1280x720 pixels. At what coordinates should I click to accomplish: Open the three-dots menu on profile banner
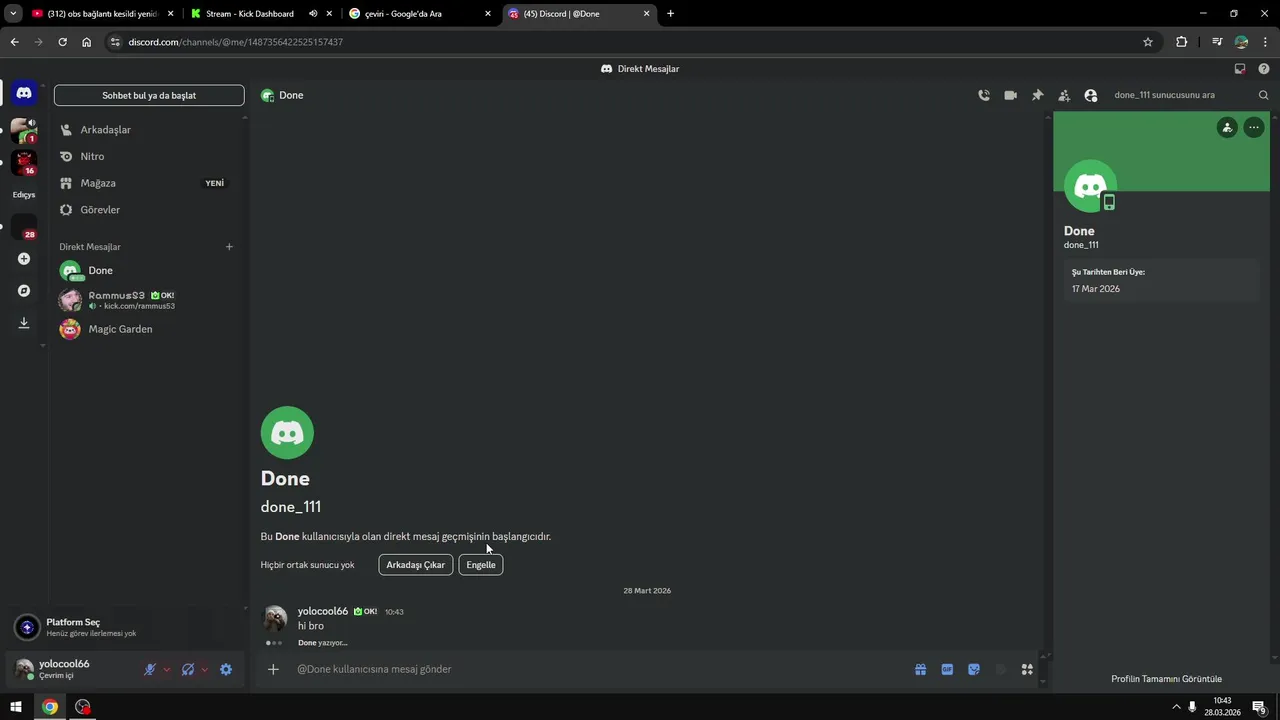(x=1254, y=127)
